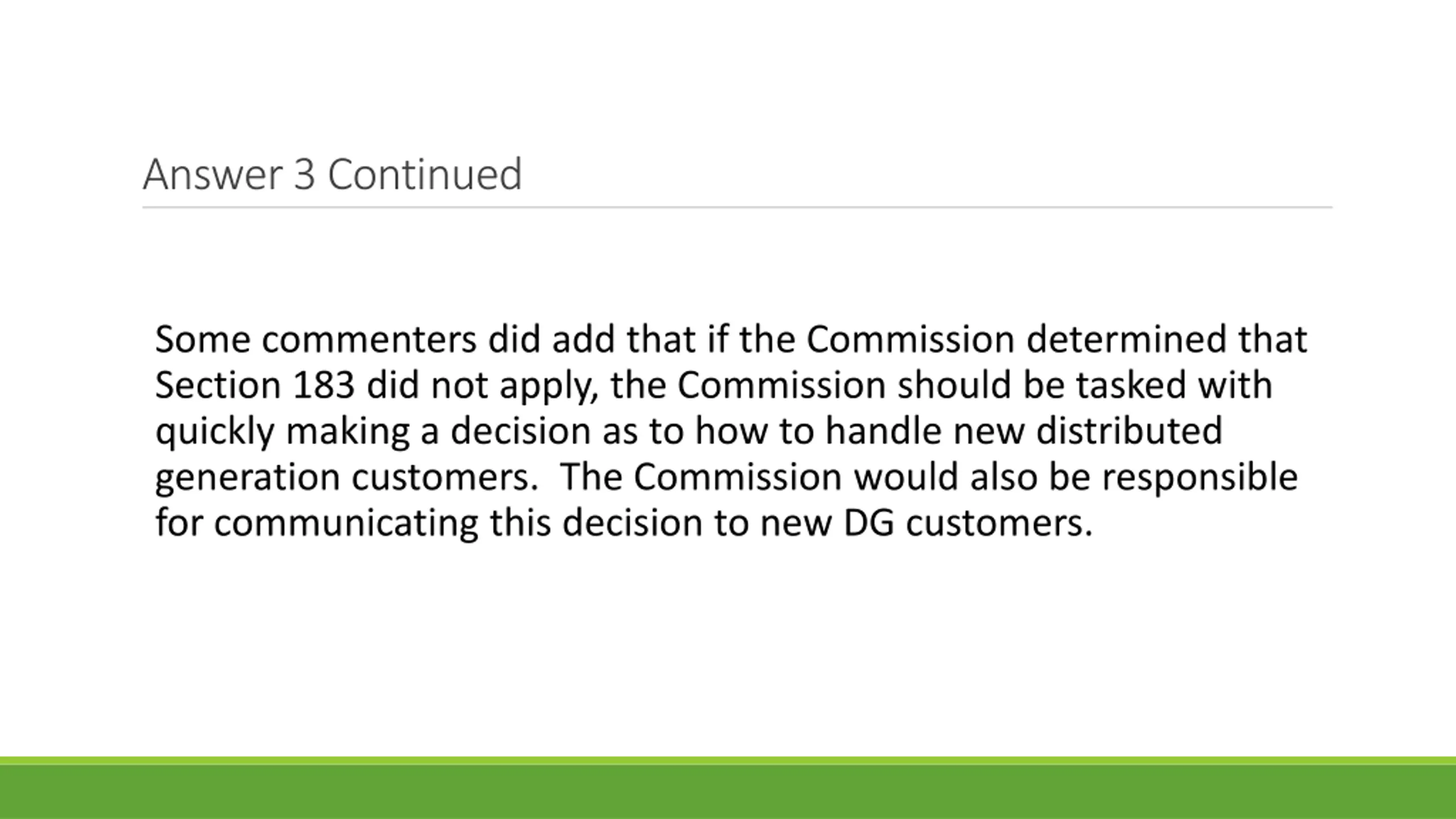Select the word communicating in the last line
Screen dimensions: 1456x819
[346, 523]
